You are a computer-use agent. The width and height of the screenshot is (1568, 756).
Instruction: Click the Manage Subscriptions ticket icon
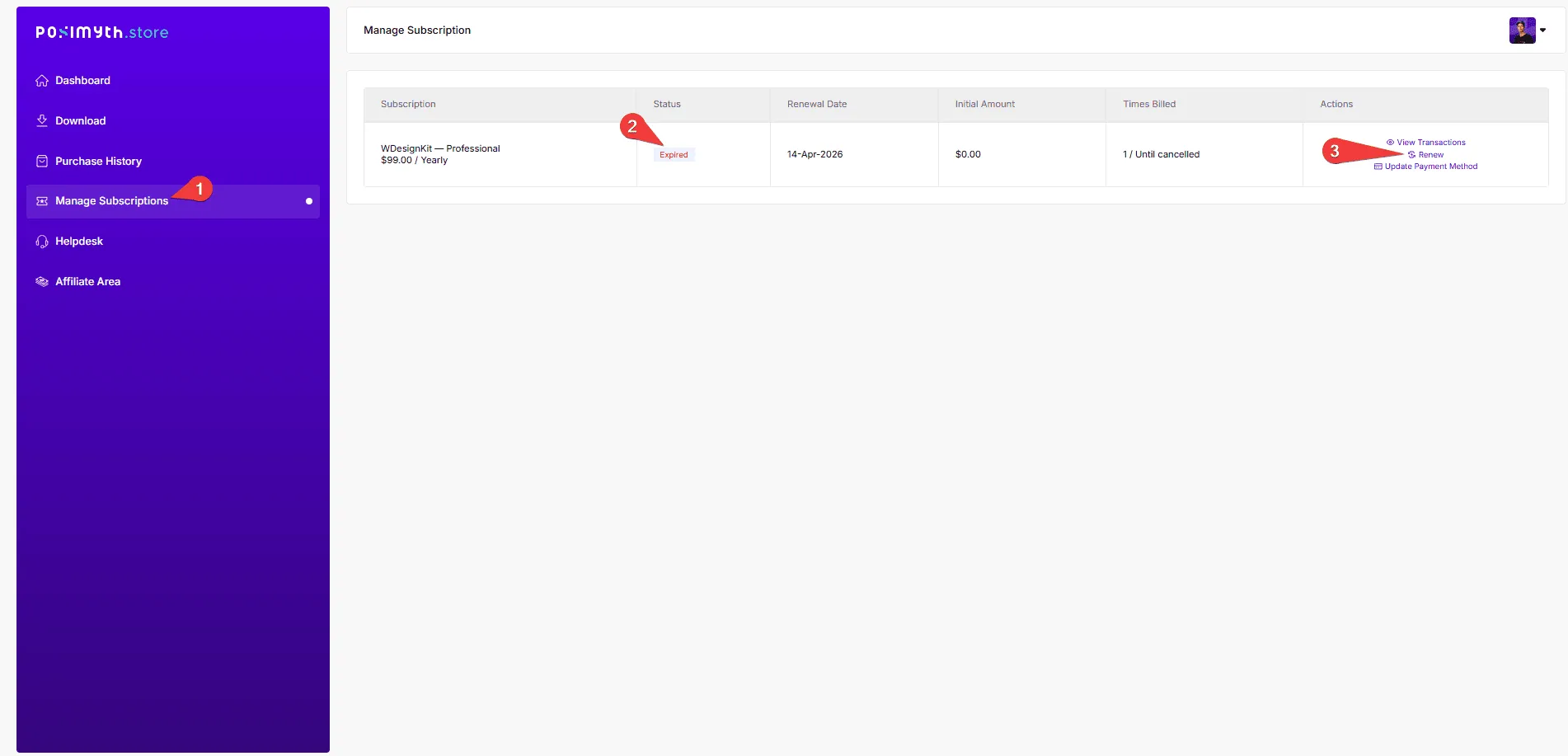pyautogui.click(x=42, y=201)
